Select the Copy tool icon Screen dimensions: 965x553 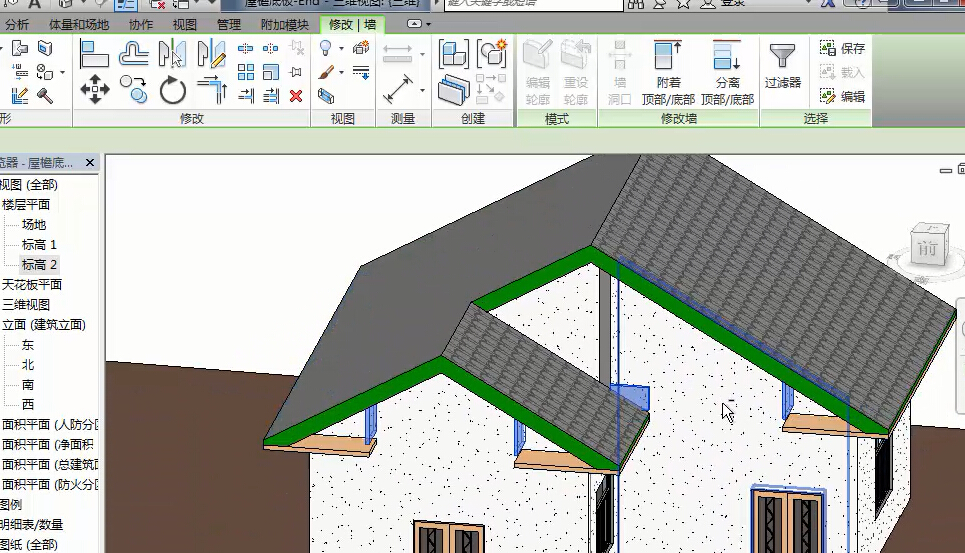[134, 91]
